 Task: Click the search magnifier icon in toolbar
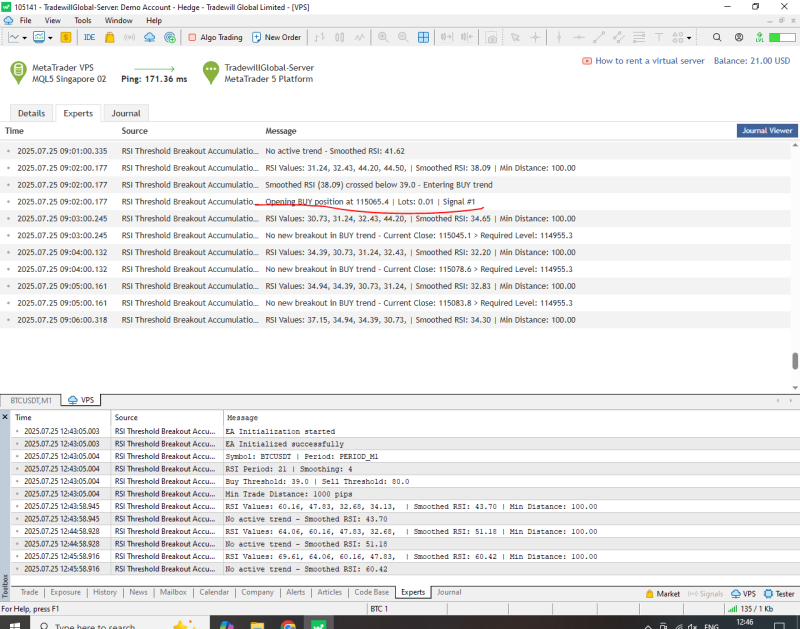(x=717, y=37)
